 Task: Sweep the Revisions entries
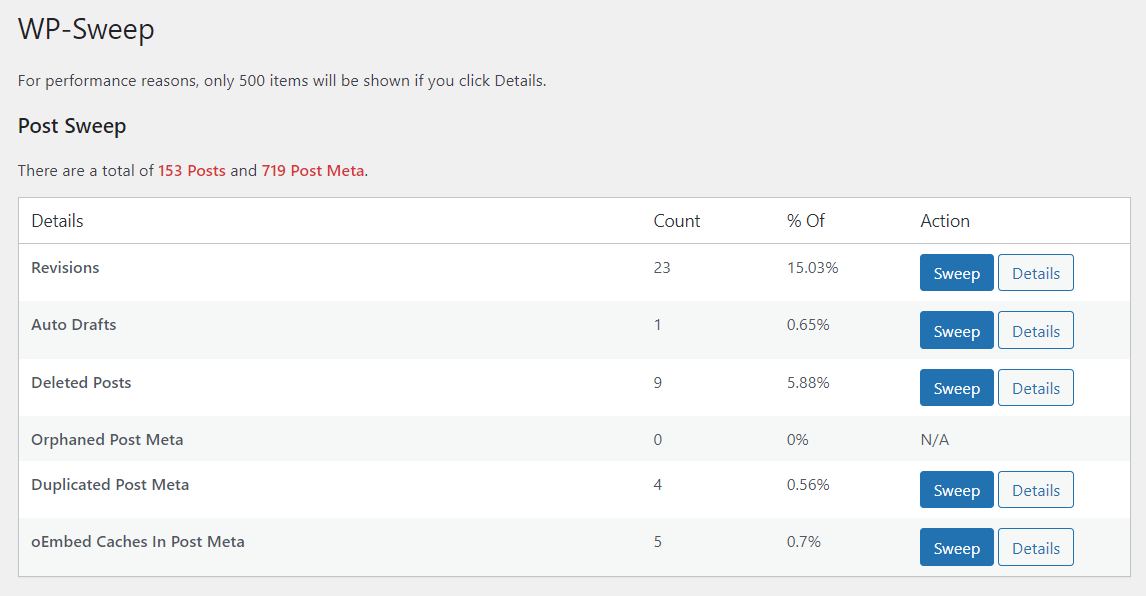[956, 273]
